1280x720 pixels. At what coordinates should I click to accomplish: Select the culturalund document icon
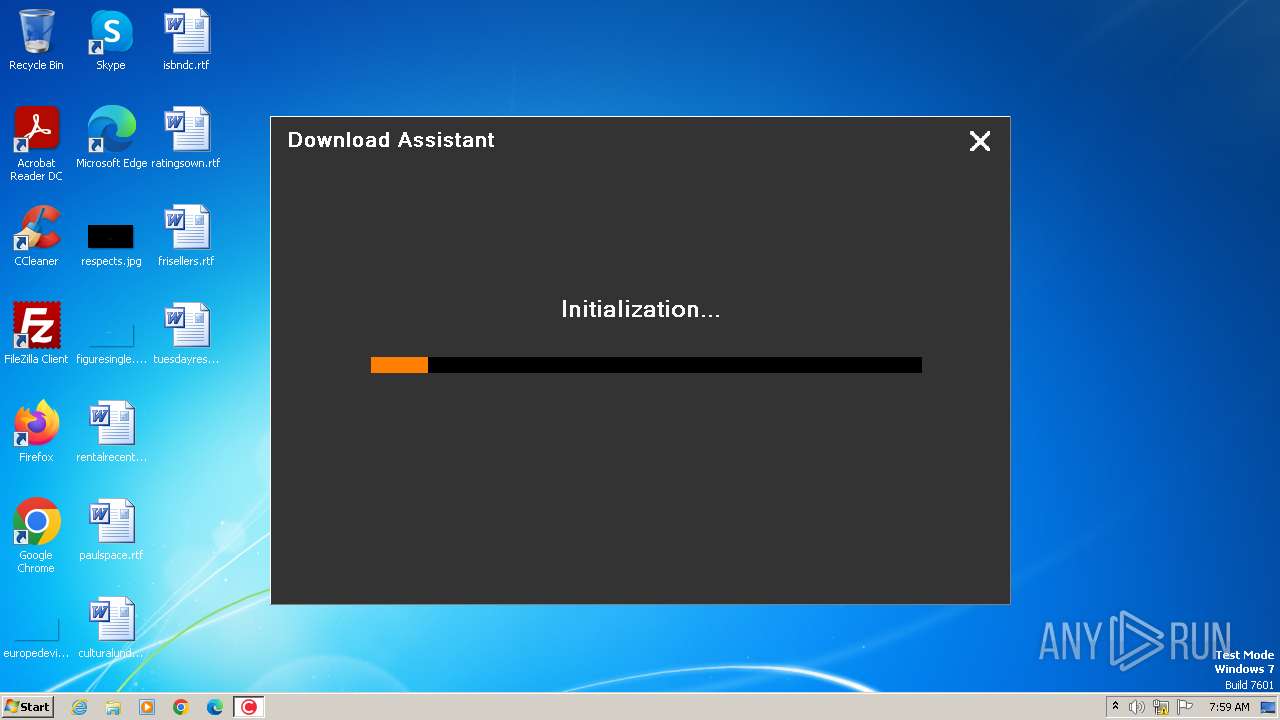(x=111, y=629)
